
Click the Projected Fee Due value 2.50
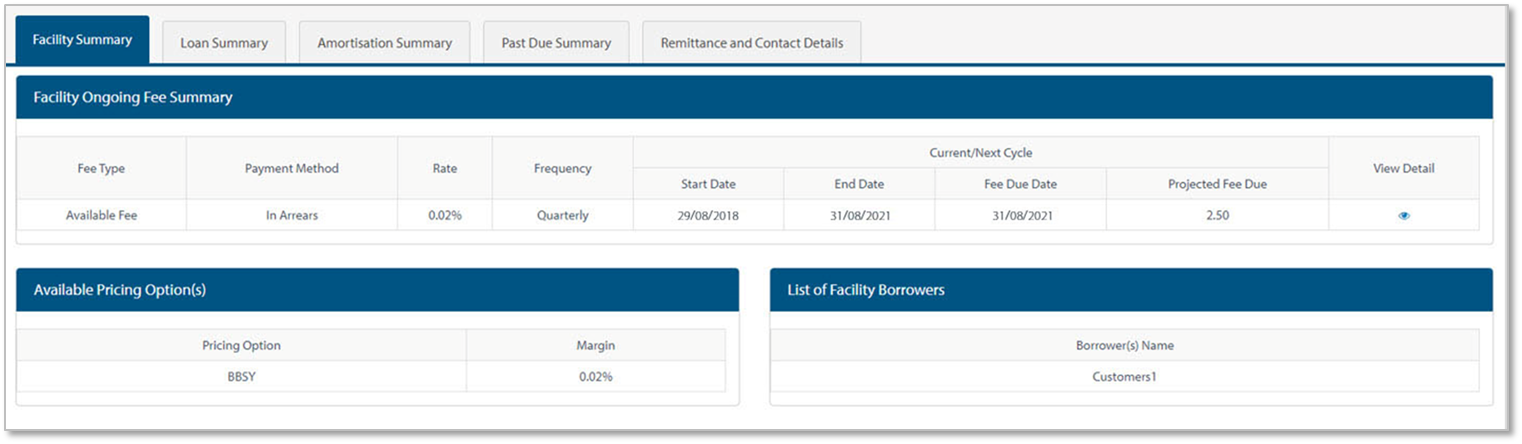point(1217,215)
